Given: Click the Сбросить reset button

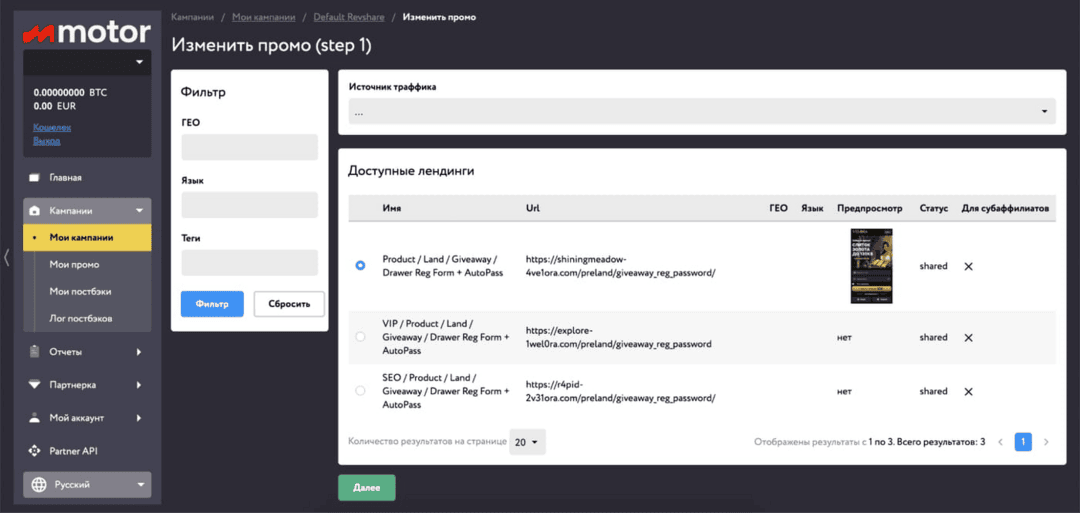Looking at the screenshot, I should pos(289,304).
